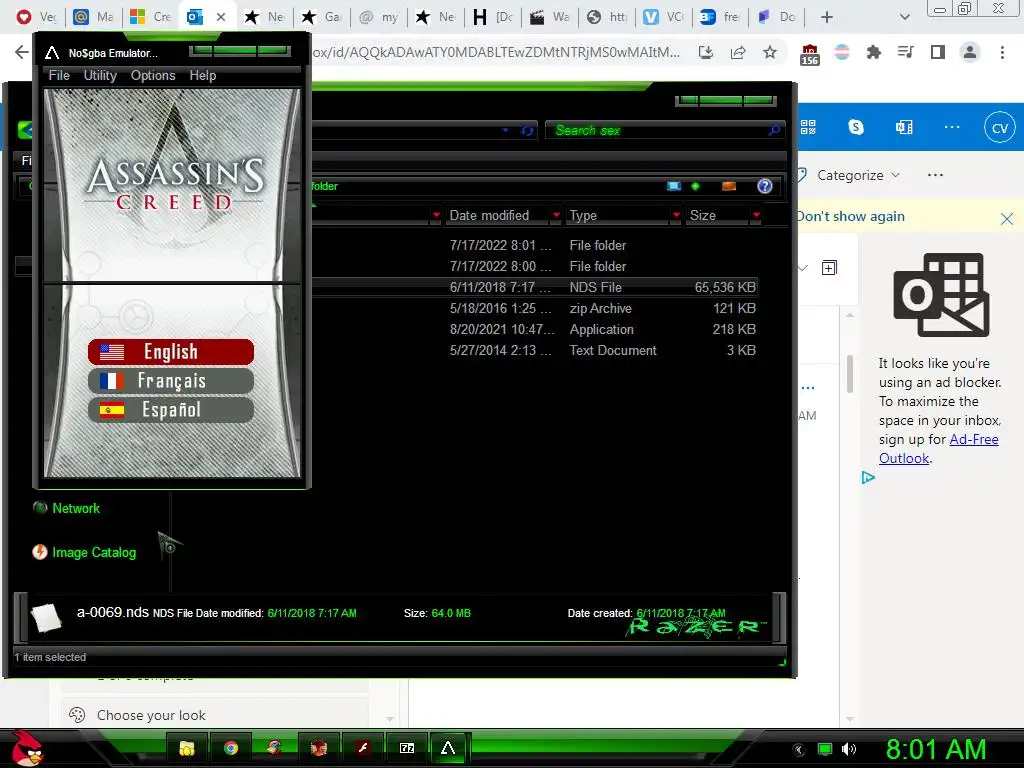This screenshot has height=768, width=1024.
Task: Click the striped round extension icon
Action: pos(842,52)
